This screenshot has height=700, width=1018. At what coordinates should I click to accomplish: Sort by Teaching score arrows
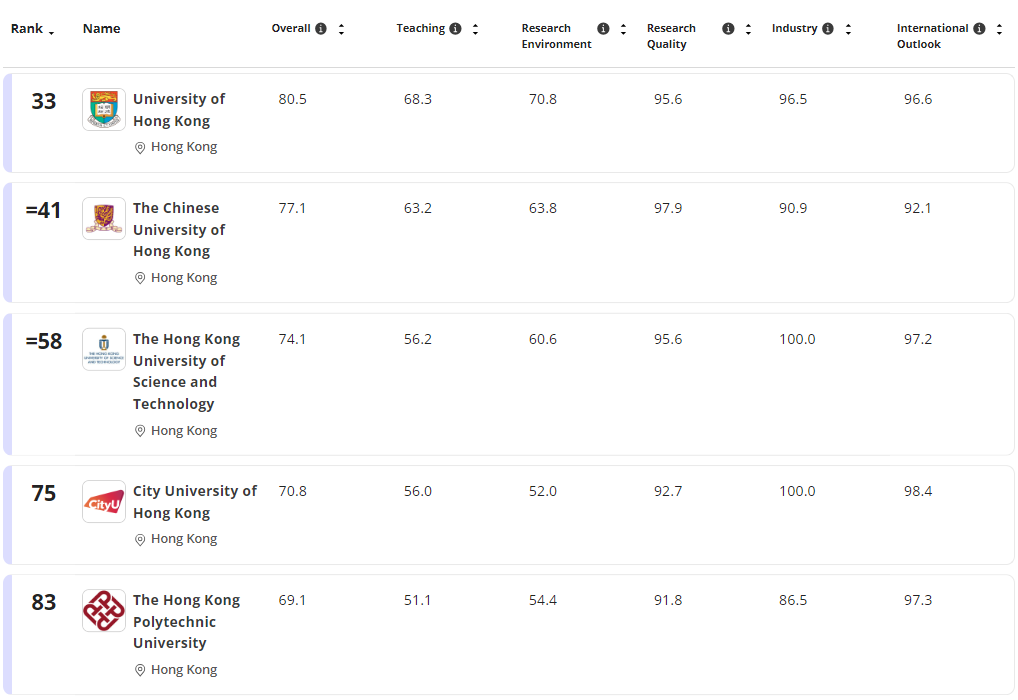pyautogui.click(x=475, y=29)
